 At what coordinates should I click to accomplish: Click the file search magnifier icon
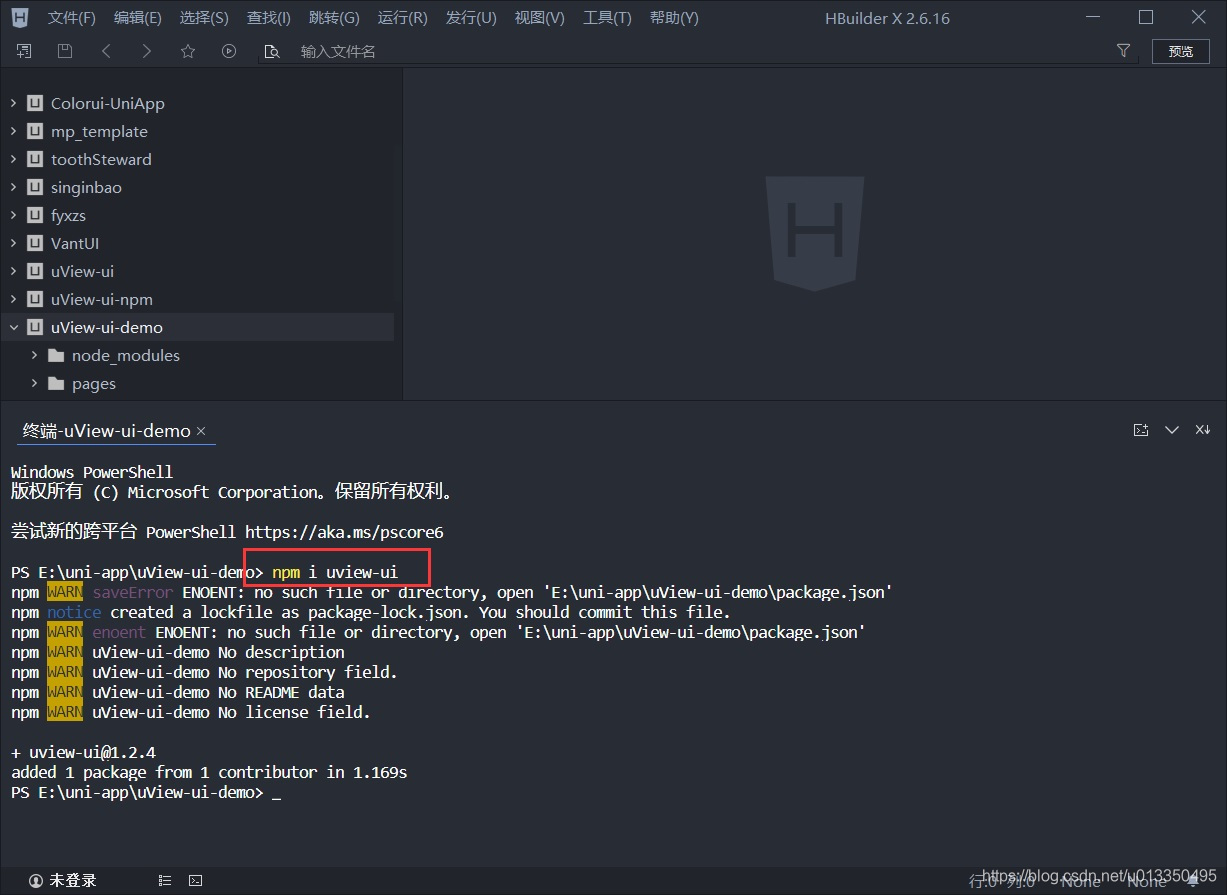[271, 52]
